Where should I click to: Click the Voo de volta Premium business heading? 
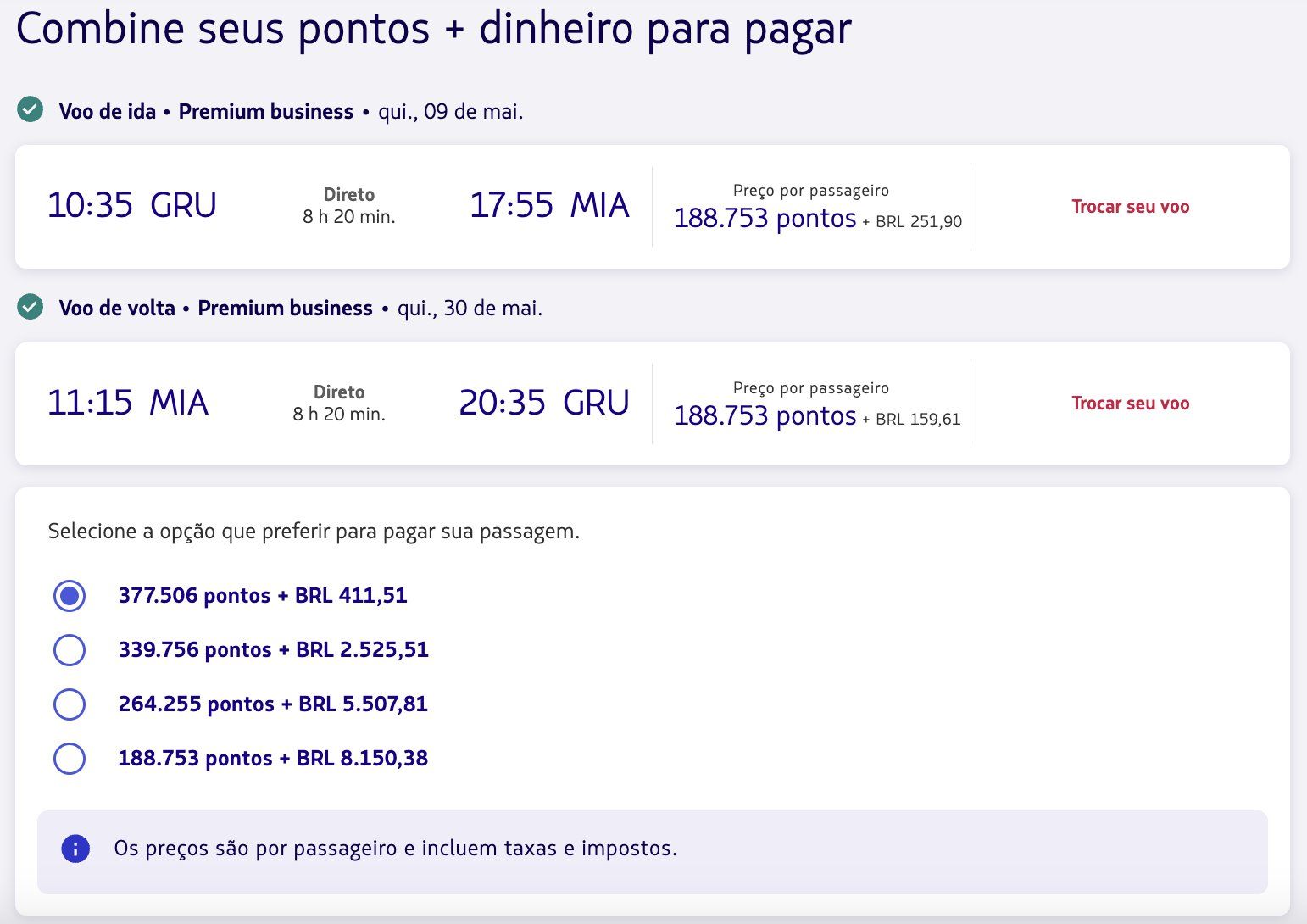(215, 309)
